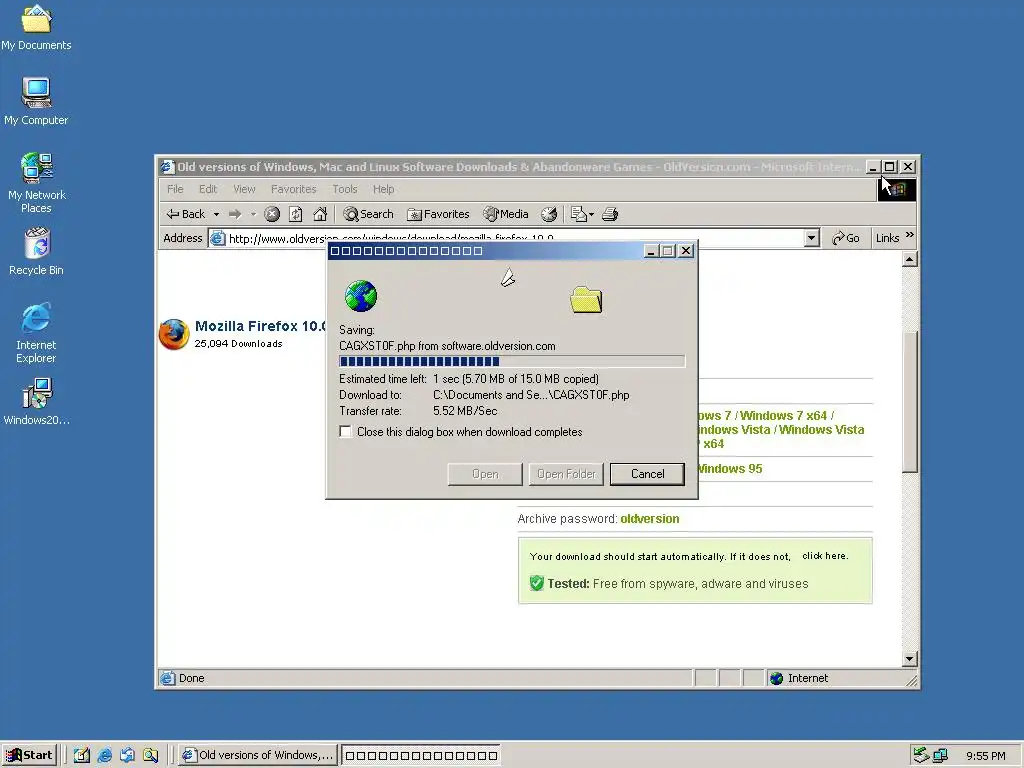Click the folder icon in download dialog
The height and width of the screenshot is (768, 1024).
click(x=586, y=300)
